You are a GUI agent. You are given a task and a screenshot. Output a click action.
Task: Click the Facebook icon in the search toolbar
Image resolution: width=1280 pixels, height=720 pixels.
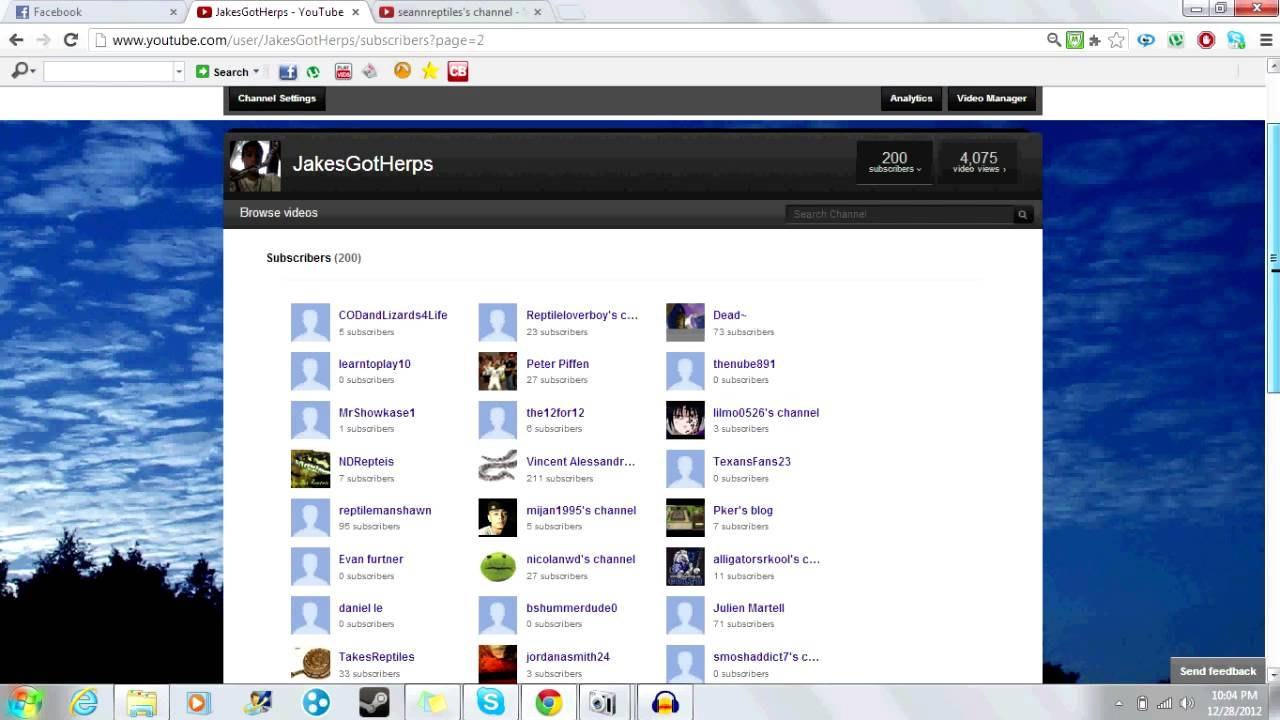[x=288, y=71]
